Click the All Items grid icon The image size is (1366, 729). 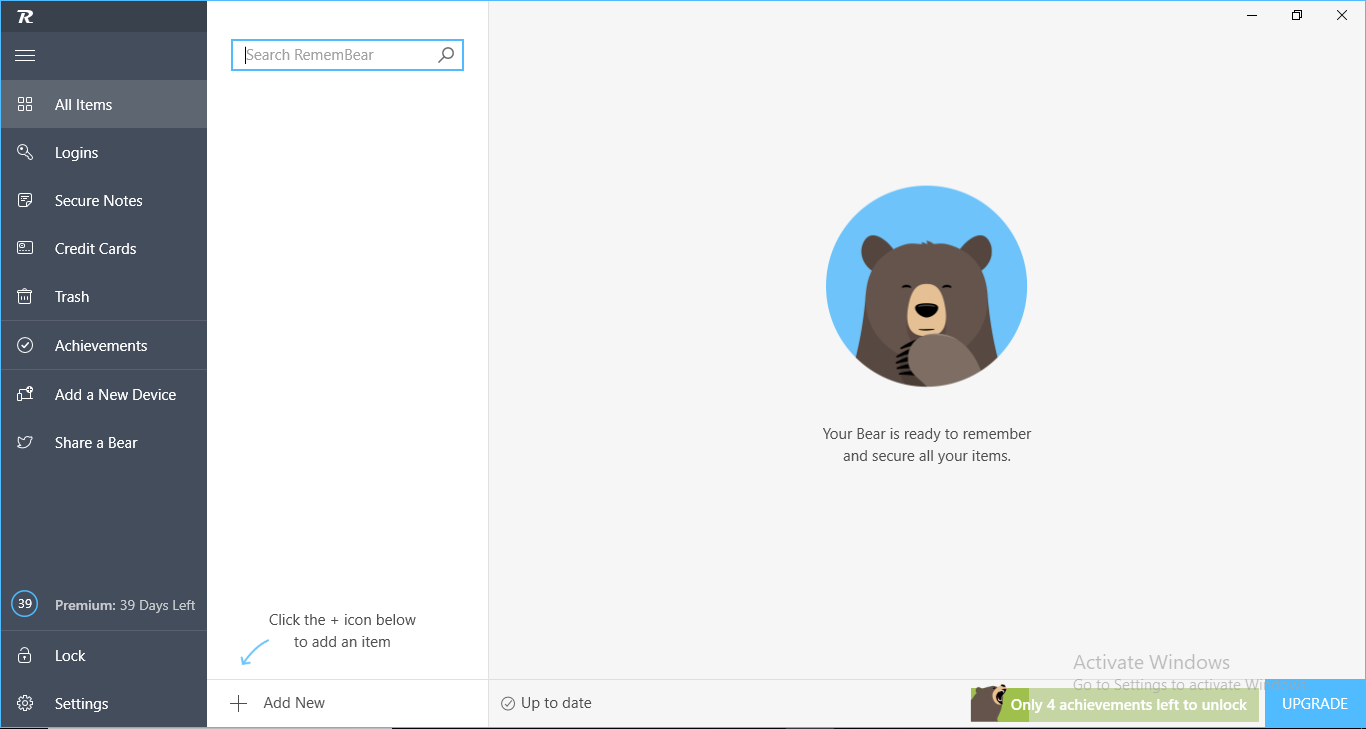tap(26, 104)
